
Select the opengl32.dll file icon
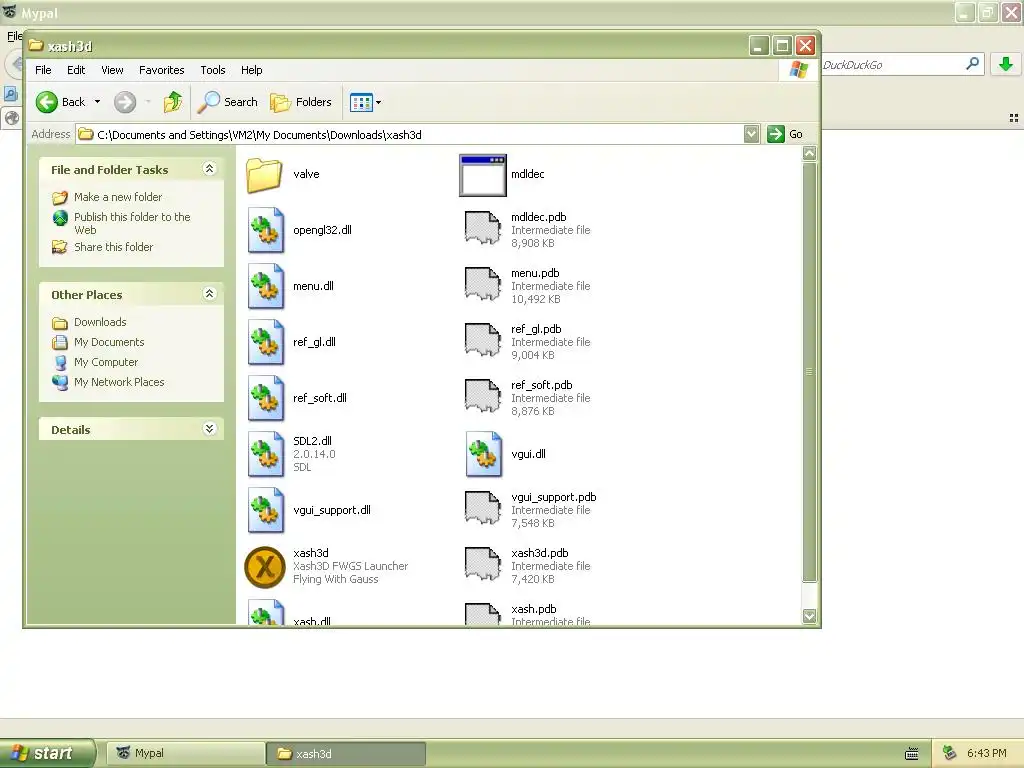[x=266, y=230]
